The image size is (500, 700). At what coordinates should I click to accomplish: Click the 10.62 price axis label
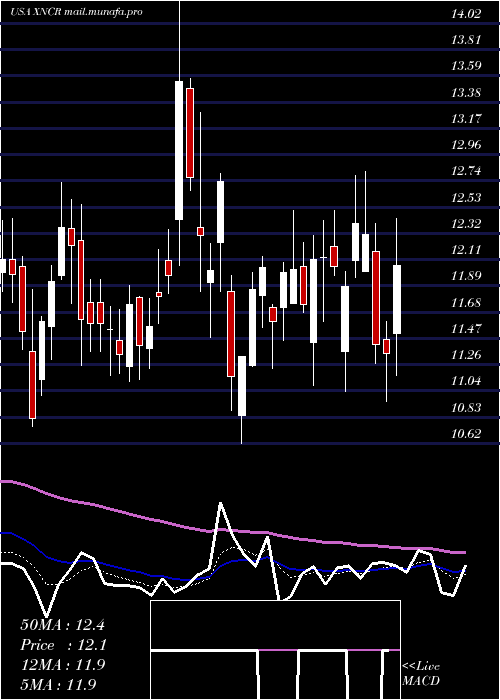point(466,433)
